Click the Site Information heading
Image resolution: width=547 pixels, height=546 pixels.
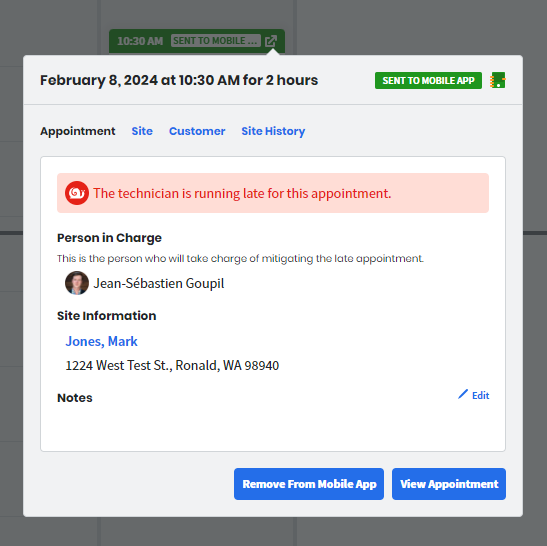tap(106, 316)
